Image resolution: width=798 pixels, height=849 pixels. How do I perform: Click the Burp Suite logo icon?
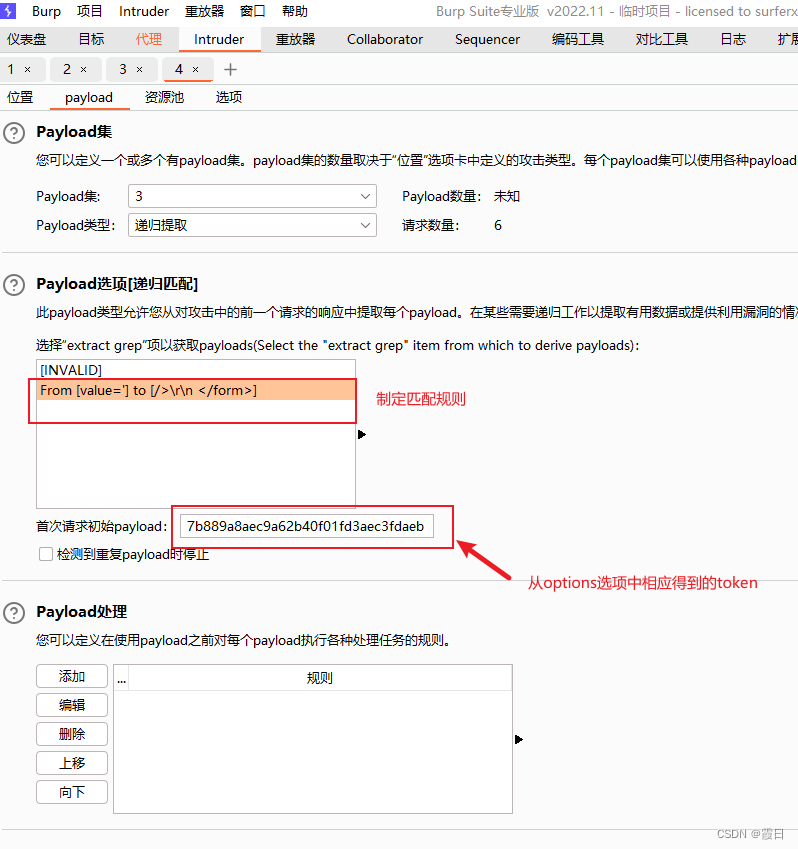pyautogui.click(x=8, y=10)
